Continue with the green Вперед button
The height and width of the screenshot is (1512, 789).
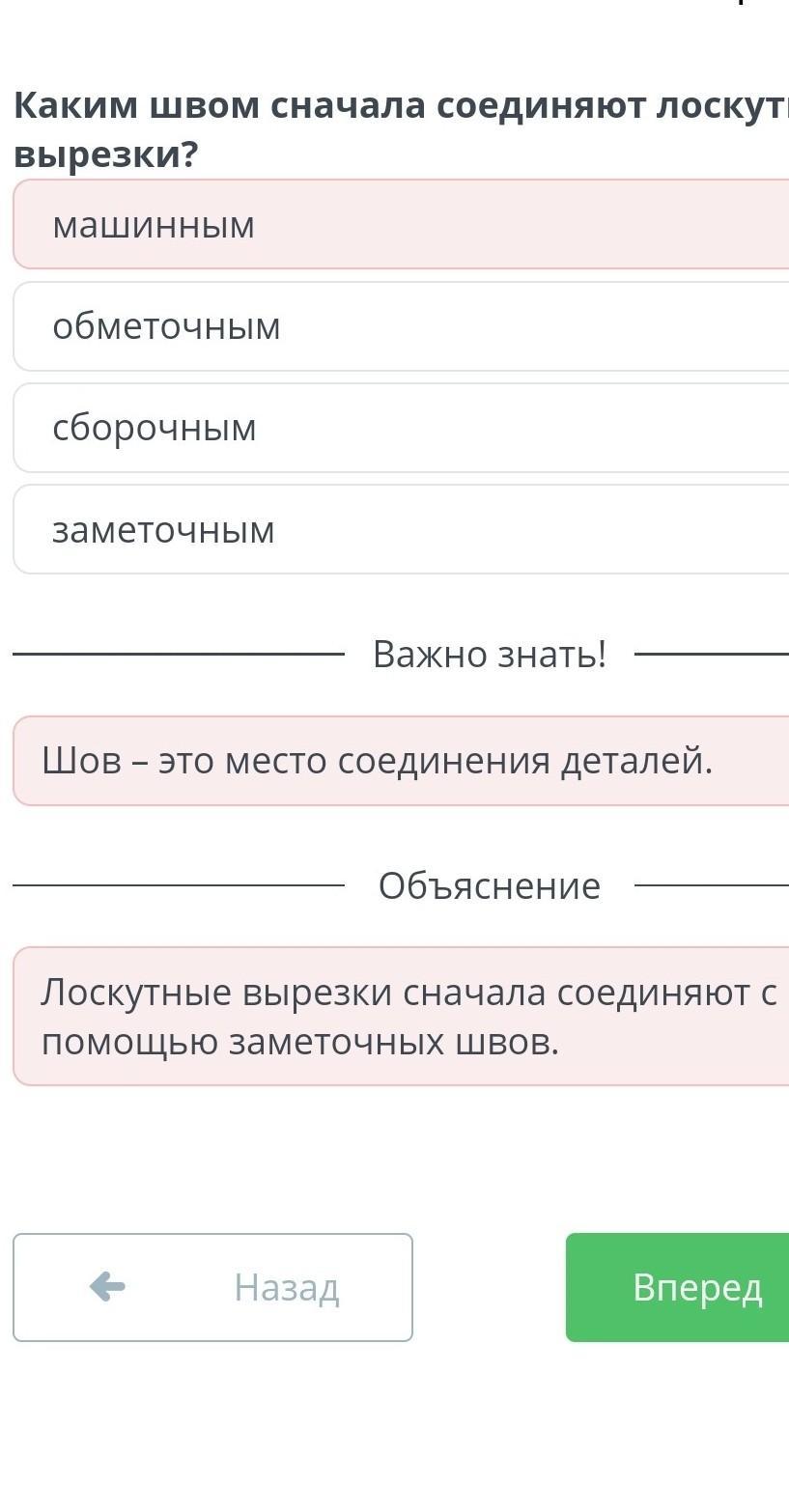point(677,1287)
